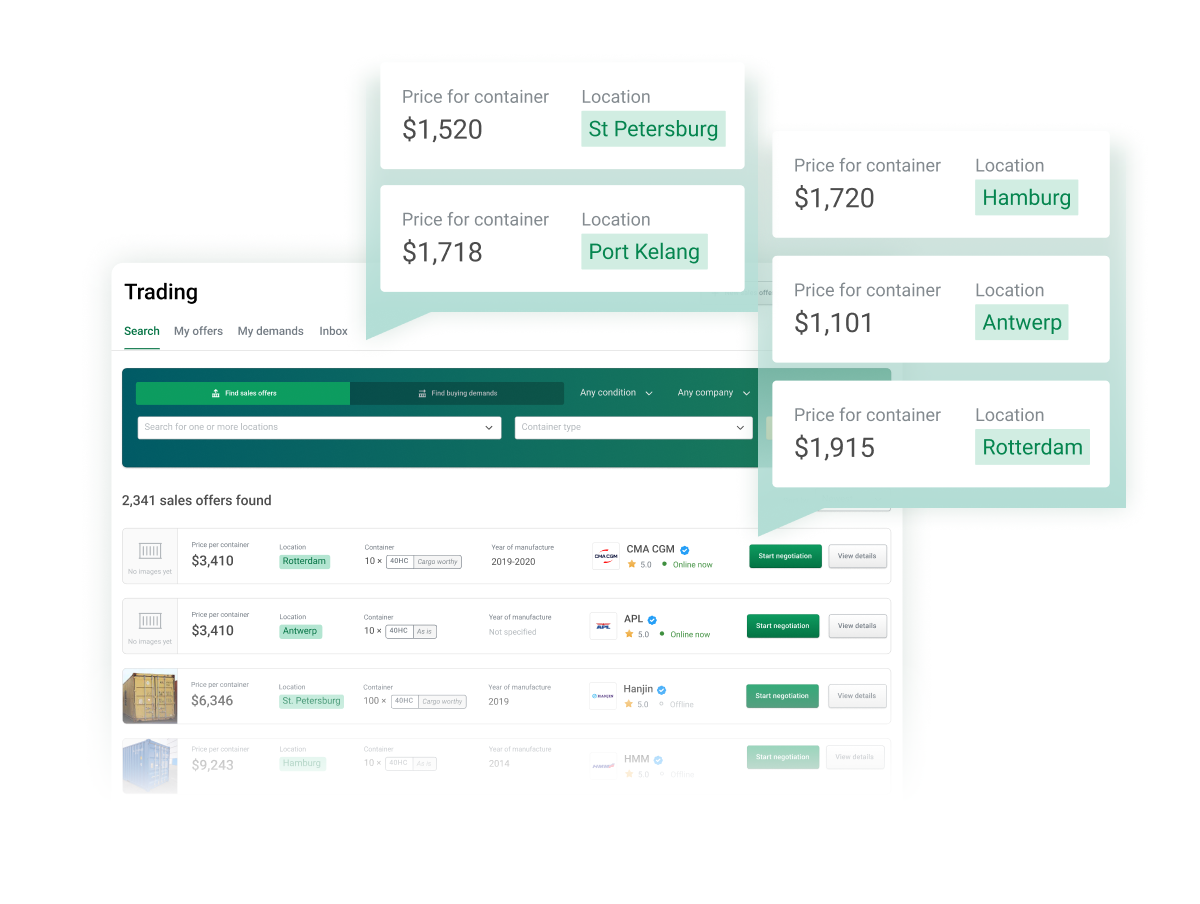The image size is (1200, 904).
Task: Start negotiation with CMA CGM
Action: point(785,556)
